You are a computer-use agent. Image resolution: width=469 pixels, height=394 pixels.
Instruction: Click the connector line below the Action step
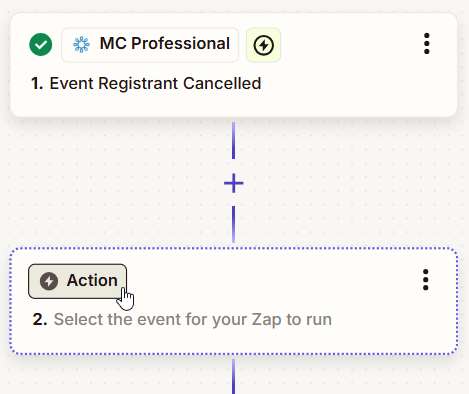233,377
